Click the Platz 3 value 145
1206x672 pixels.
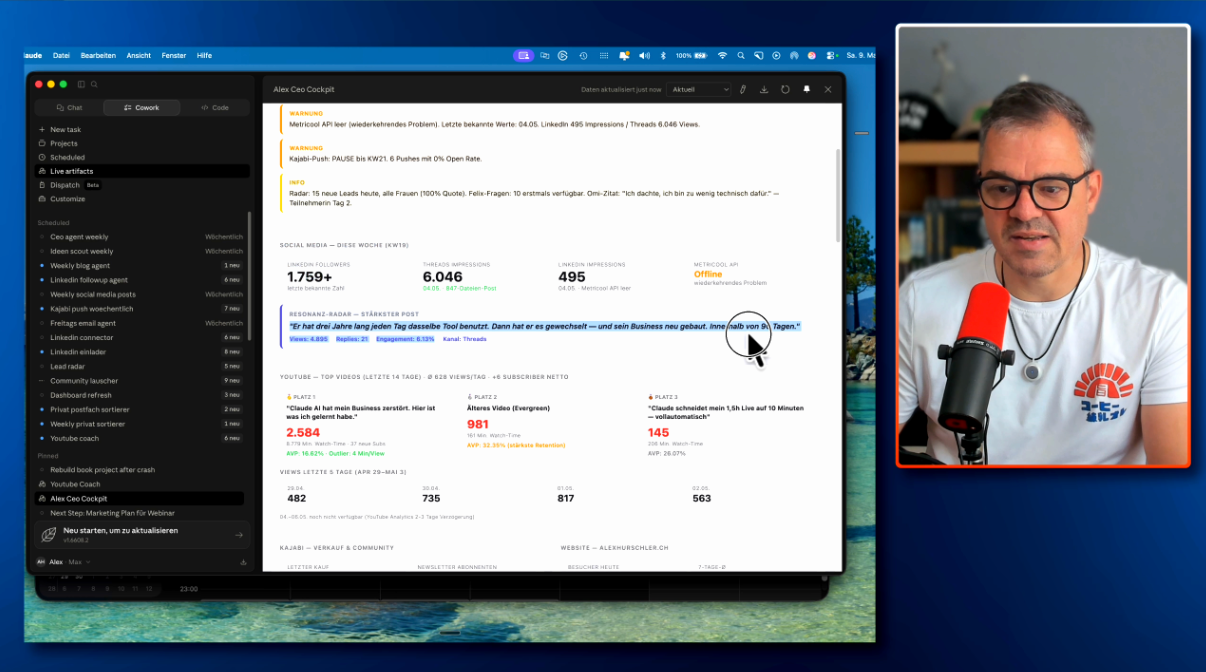click(x=658, y=432)
